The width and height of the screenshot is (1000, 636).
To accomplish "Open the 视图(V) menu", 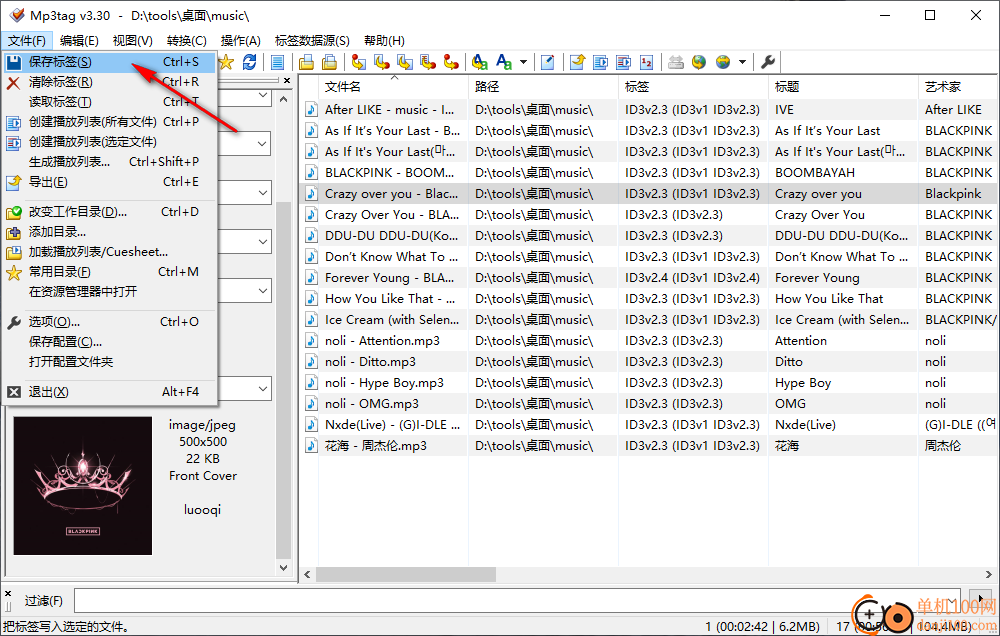I will pyautogui.click(x=133, y=41).
